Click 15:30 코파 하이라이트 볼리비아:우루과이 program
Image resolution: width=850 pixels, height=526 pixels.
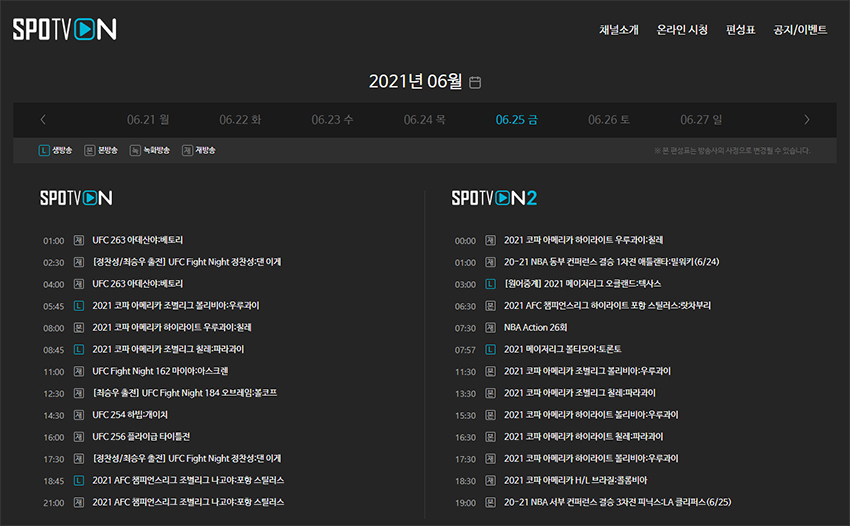[x=591, y=415]
